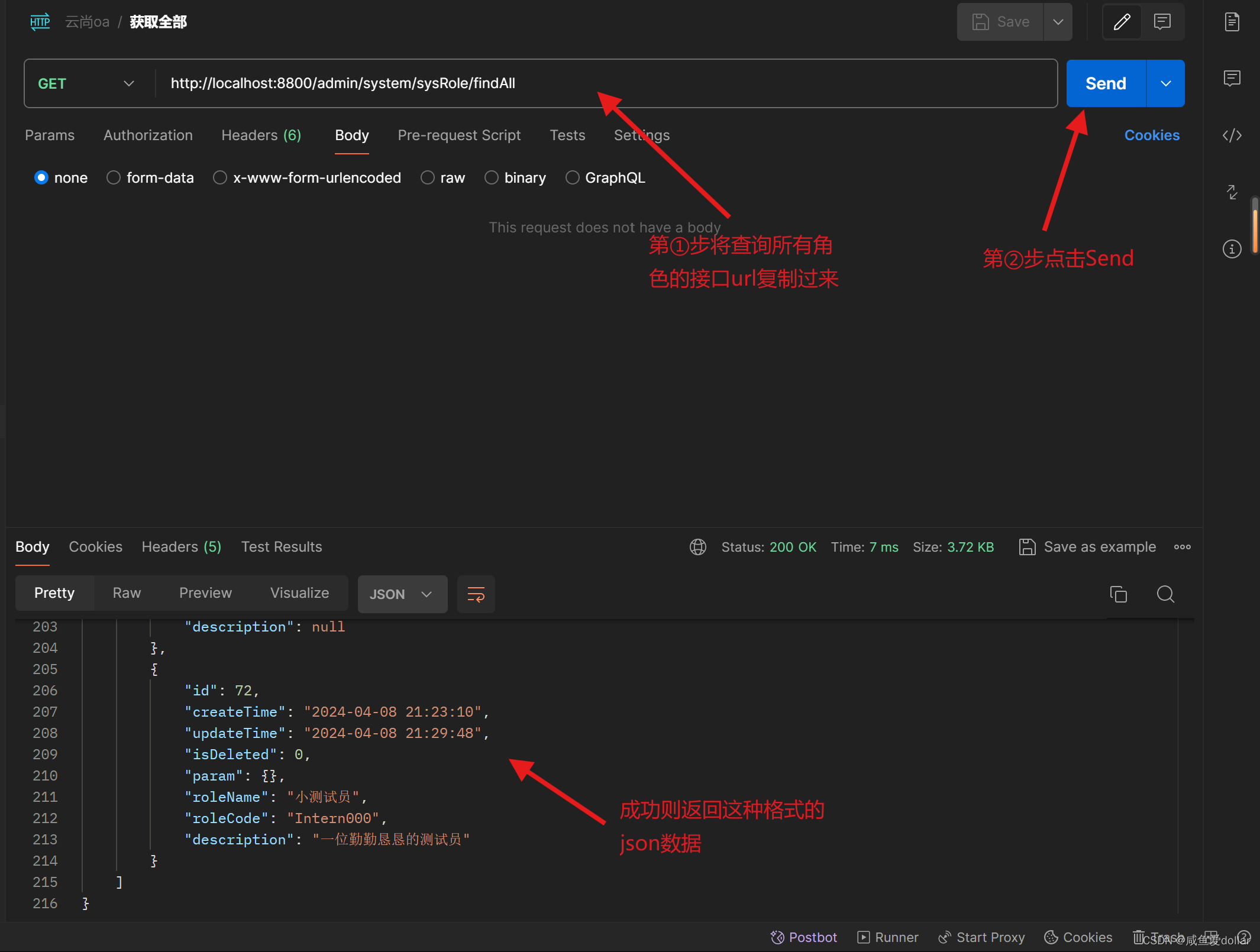Click the Size 3.72 KB value
Viewport: 1260px width, 952px height.
971,547
